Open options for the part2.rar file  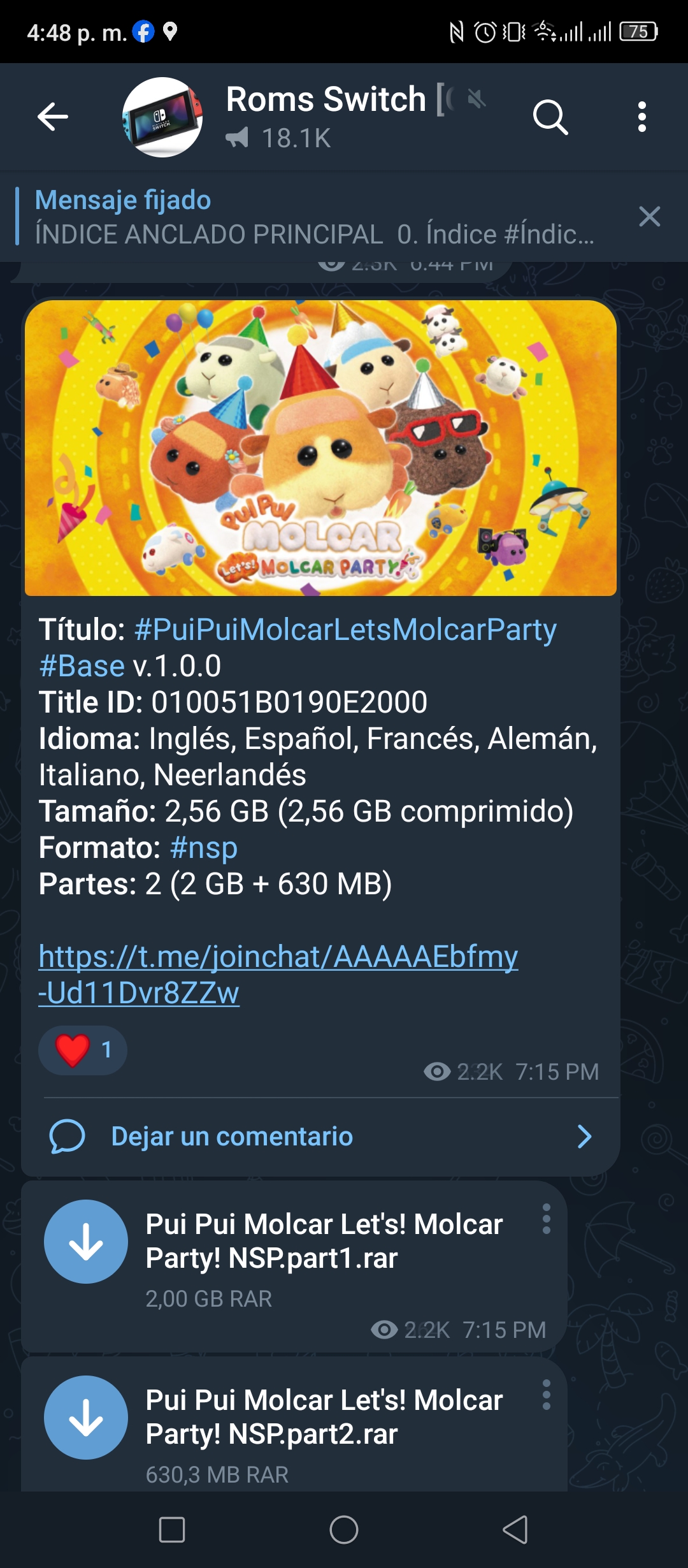click(x=546, y=1395)
